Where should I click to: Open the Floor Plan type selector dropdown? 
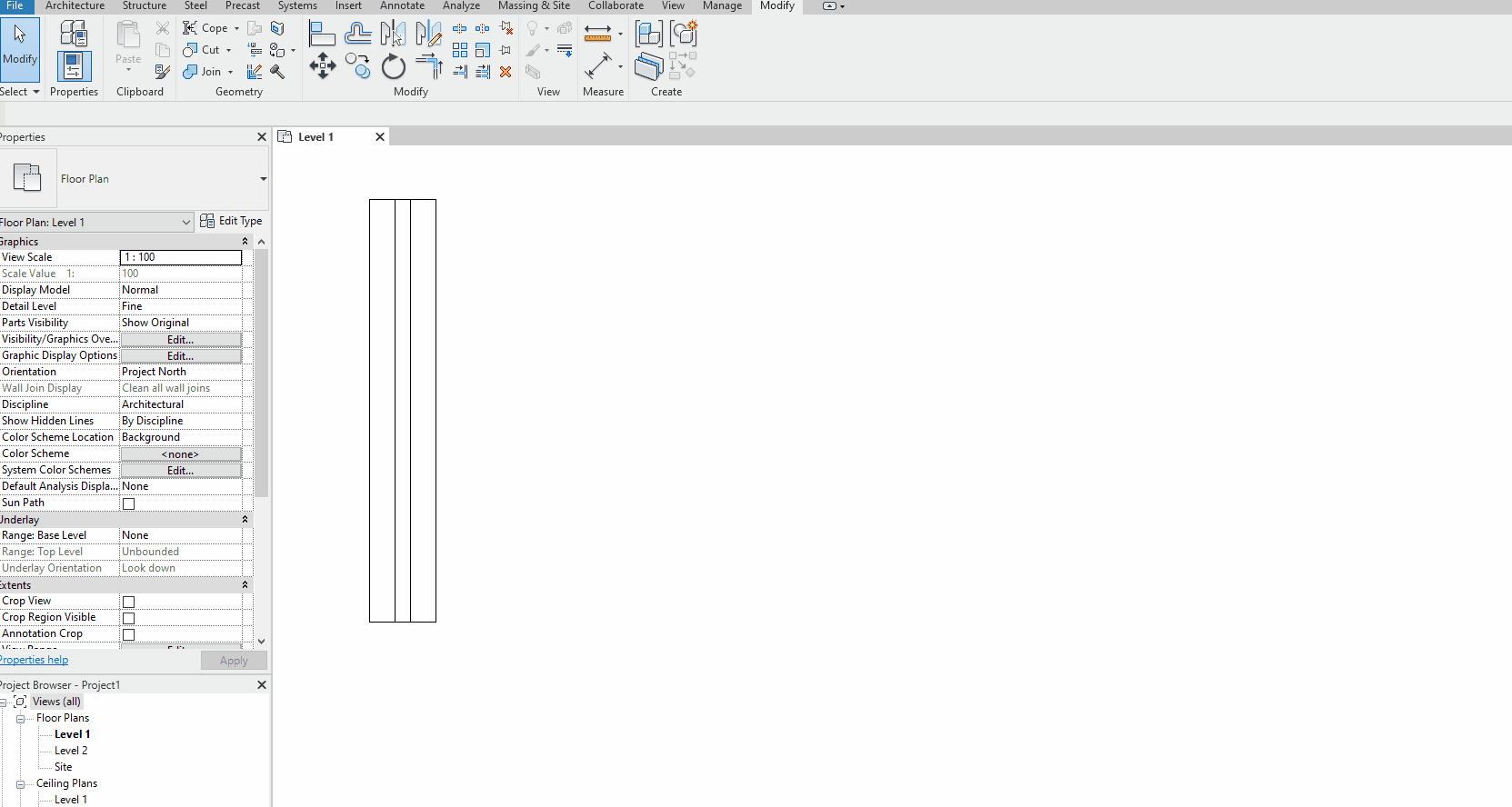263,179
